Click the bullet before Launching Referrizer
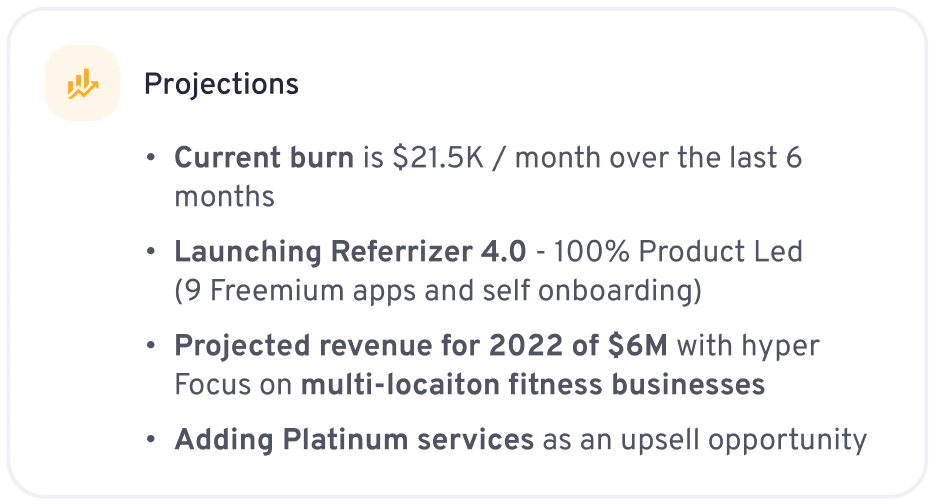 coord(151,251)
